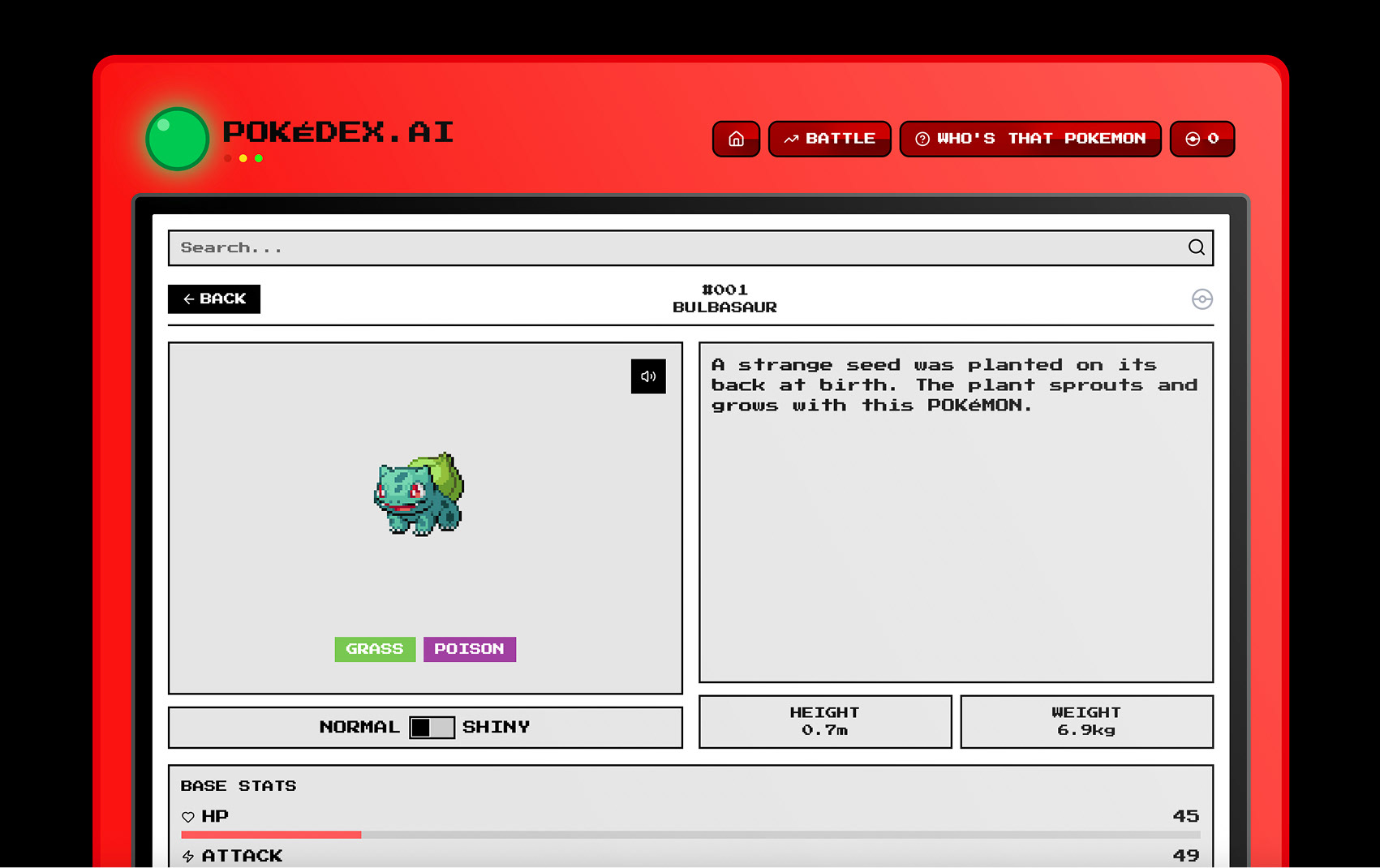Go back with the BACK button
This screenshot has width=1380, height=868.
(x=214, y=299)
